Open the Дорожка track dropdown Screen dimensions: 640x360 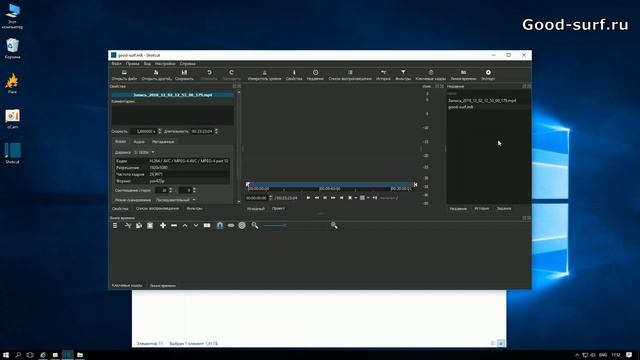point(144,152)
